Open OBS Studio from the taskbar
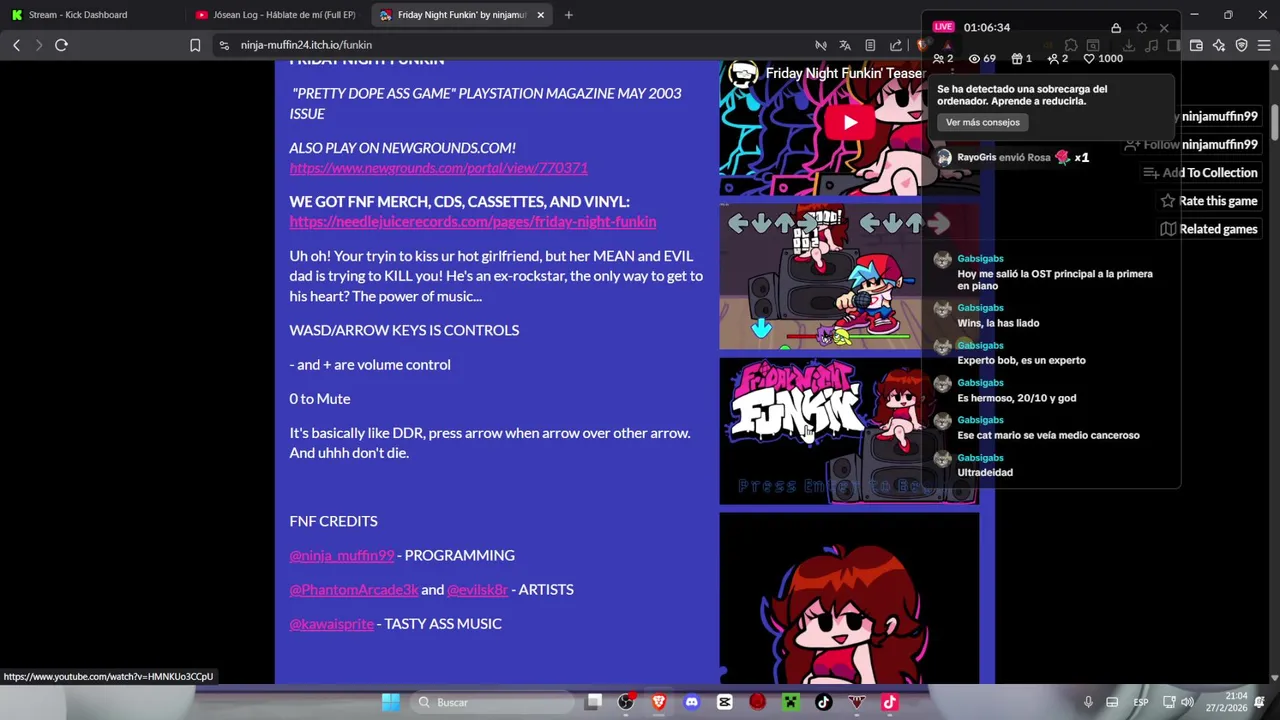Viewport: 1280px width, 720px height. (626, 702)
